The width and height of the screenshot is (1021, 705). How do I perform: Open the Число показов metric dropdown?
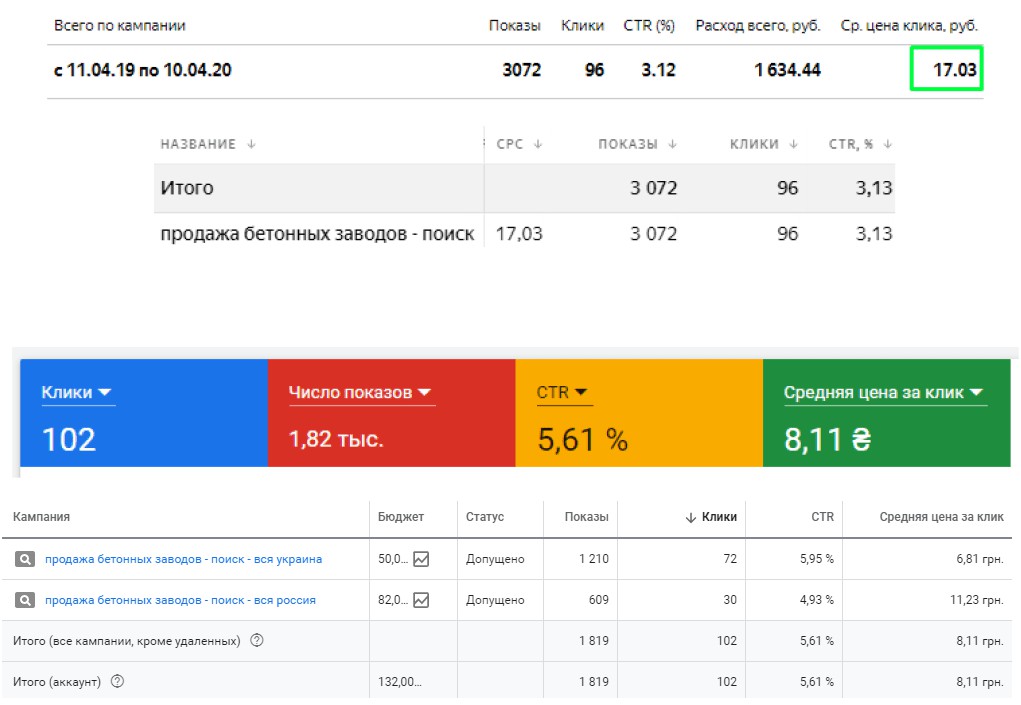[361, 393]
